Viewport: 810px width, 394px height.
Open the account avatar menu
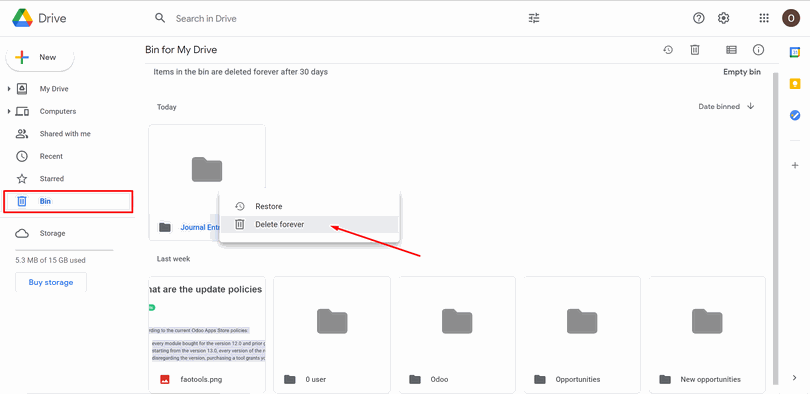[790, 18]
